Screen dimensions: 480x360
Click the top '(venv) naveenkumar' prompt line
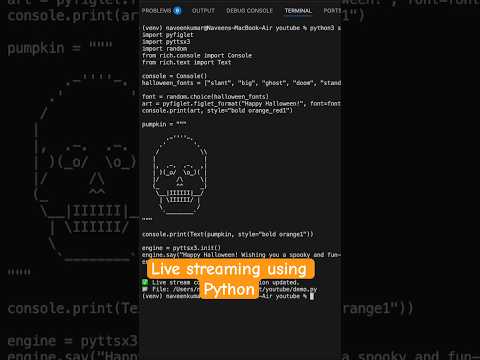click(x=241, y=28)
